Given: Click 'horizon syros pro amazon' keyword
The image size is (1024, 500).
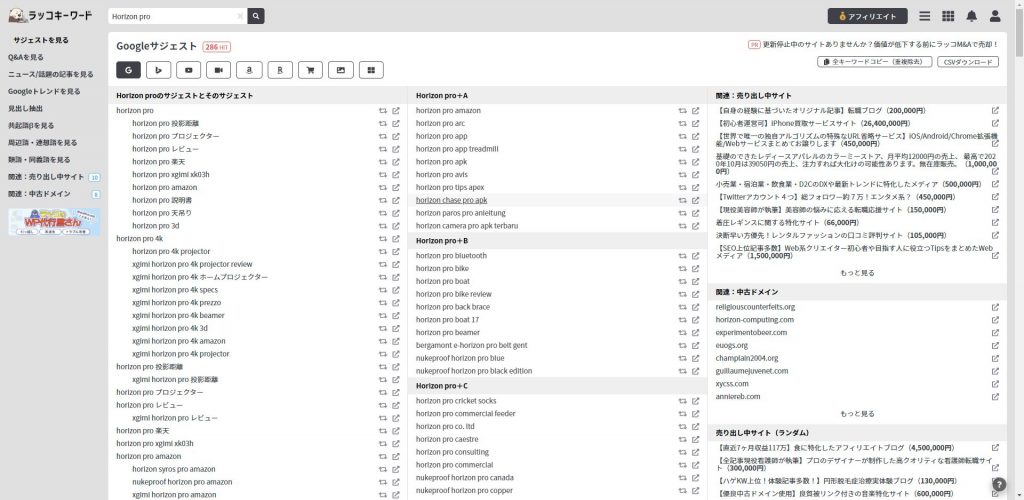Looking at the screenshot, I should 174,469.
